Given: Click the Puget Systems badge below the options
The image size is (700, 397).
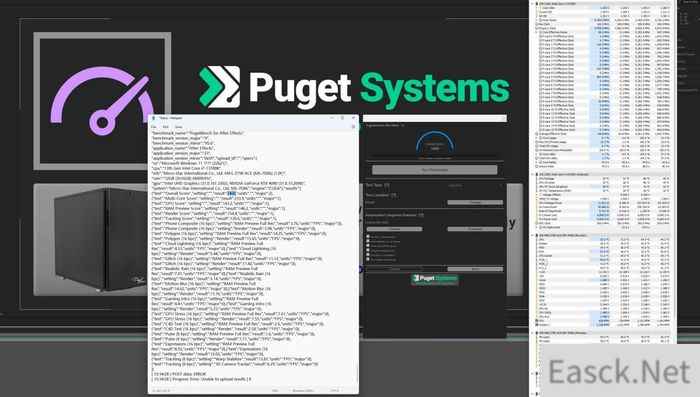Looking at the screenshot, I should click(435, 279).
